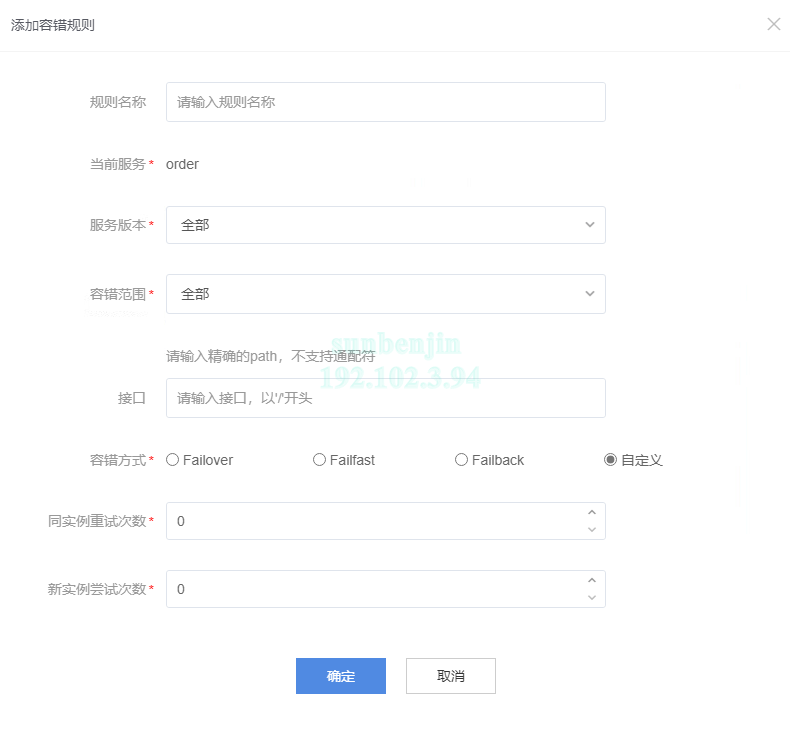Click the current service value order
The image size is (790, 735).
pyautogui.click(x=182, y=164)
